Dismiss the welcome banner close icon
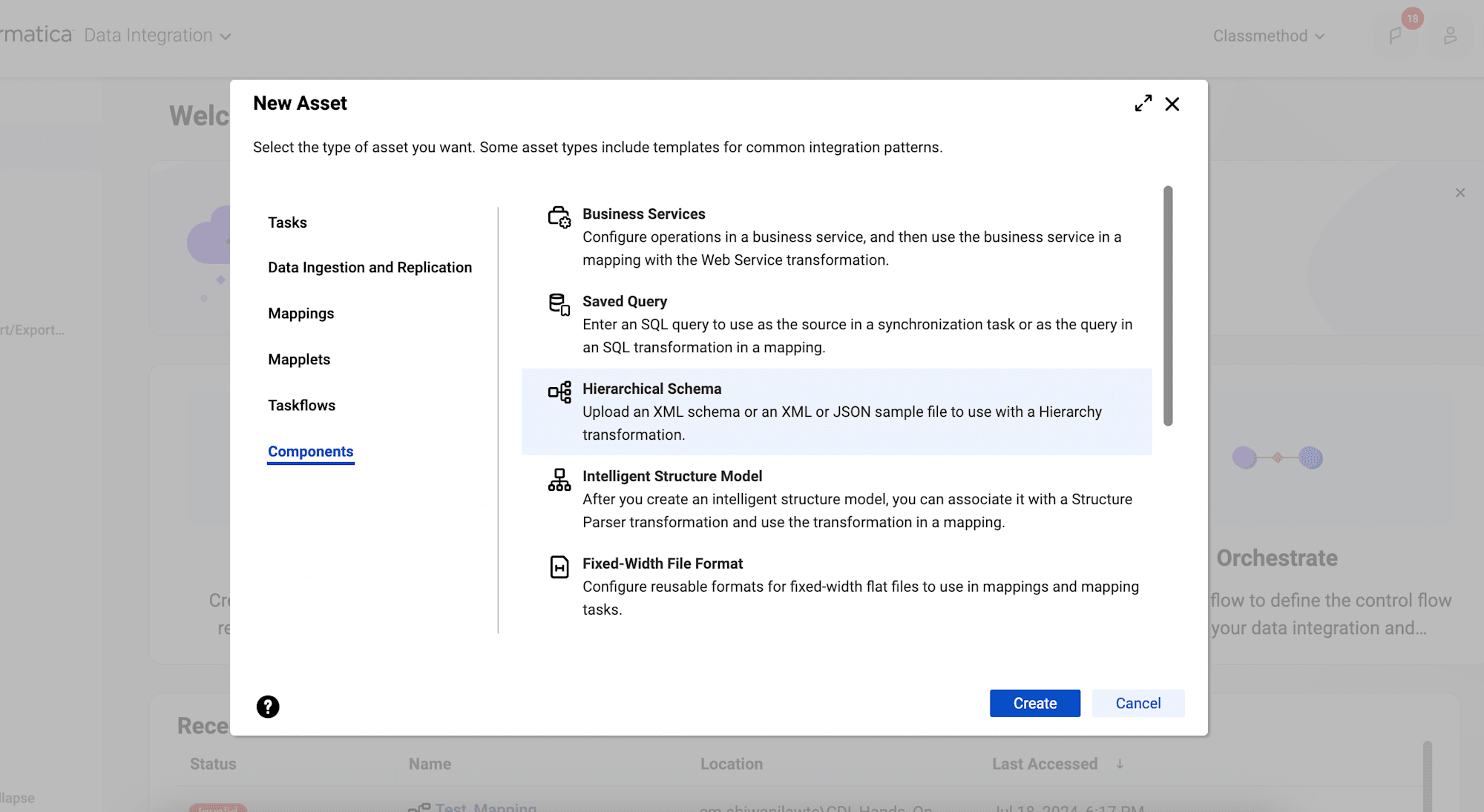Screen dimensions: 1484x812 pos(1460,193)
